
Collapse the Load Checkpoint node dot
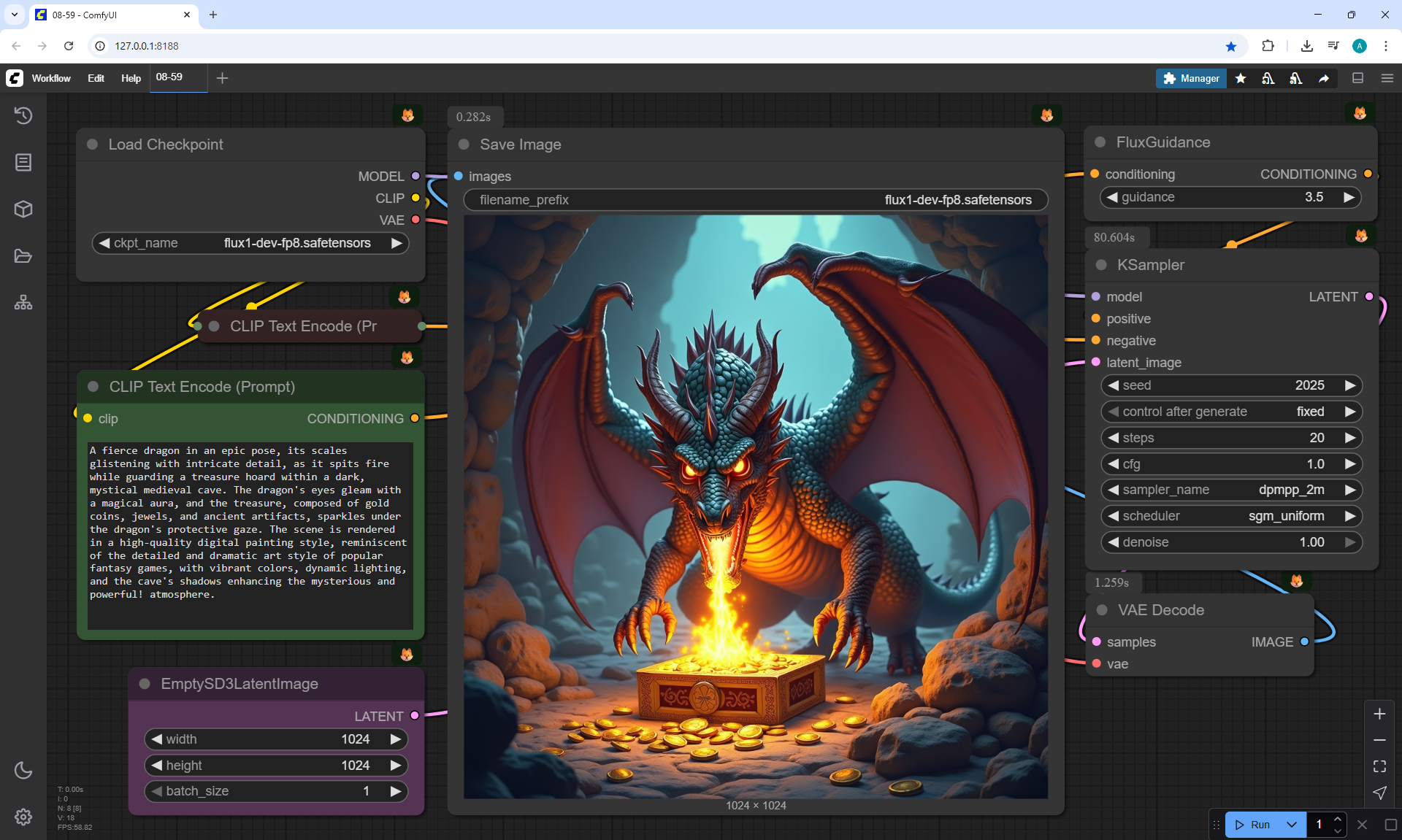[x=93, y=145]
